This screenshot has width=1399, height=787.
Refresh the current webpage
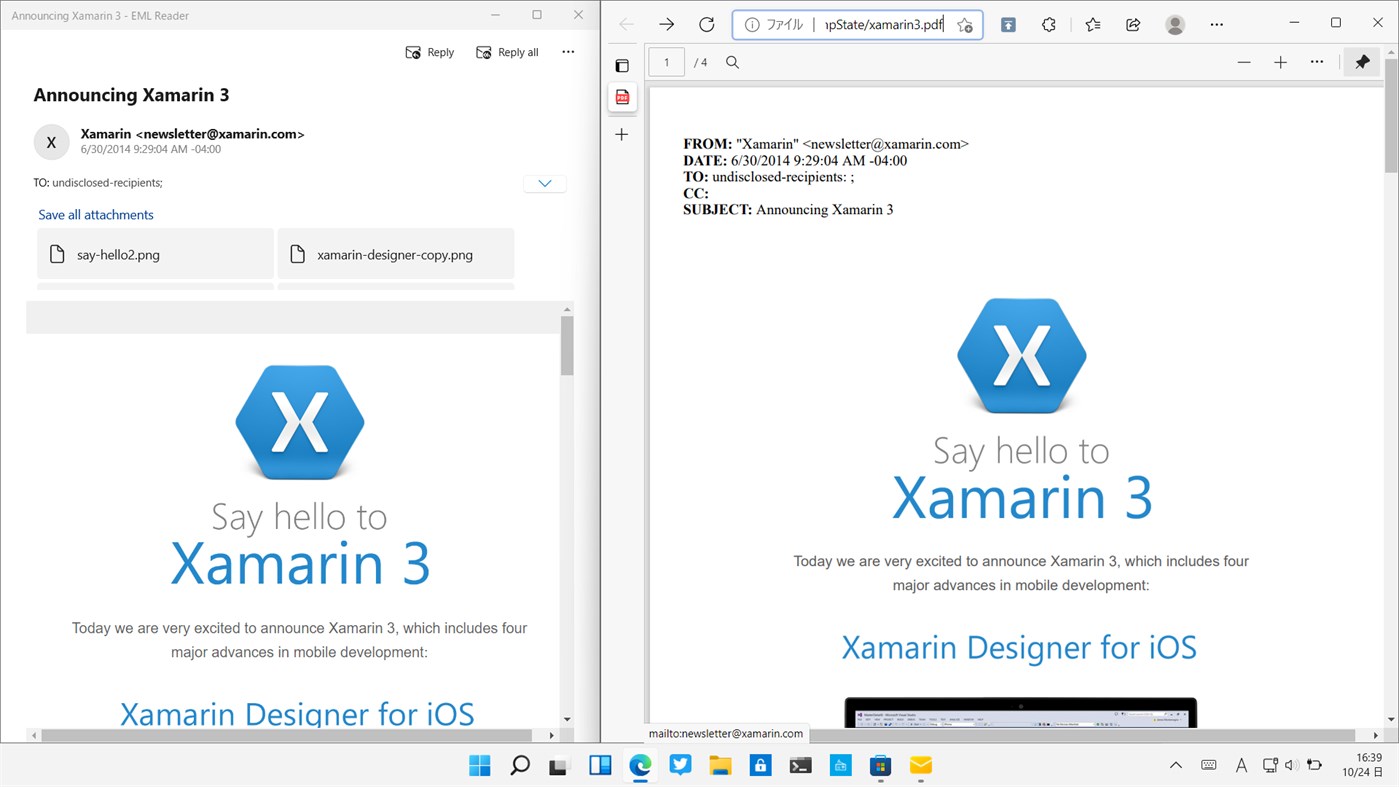tap(706, 24)
